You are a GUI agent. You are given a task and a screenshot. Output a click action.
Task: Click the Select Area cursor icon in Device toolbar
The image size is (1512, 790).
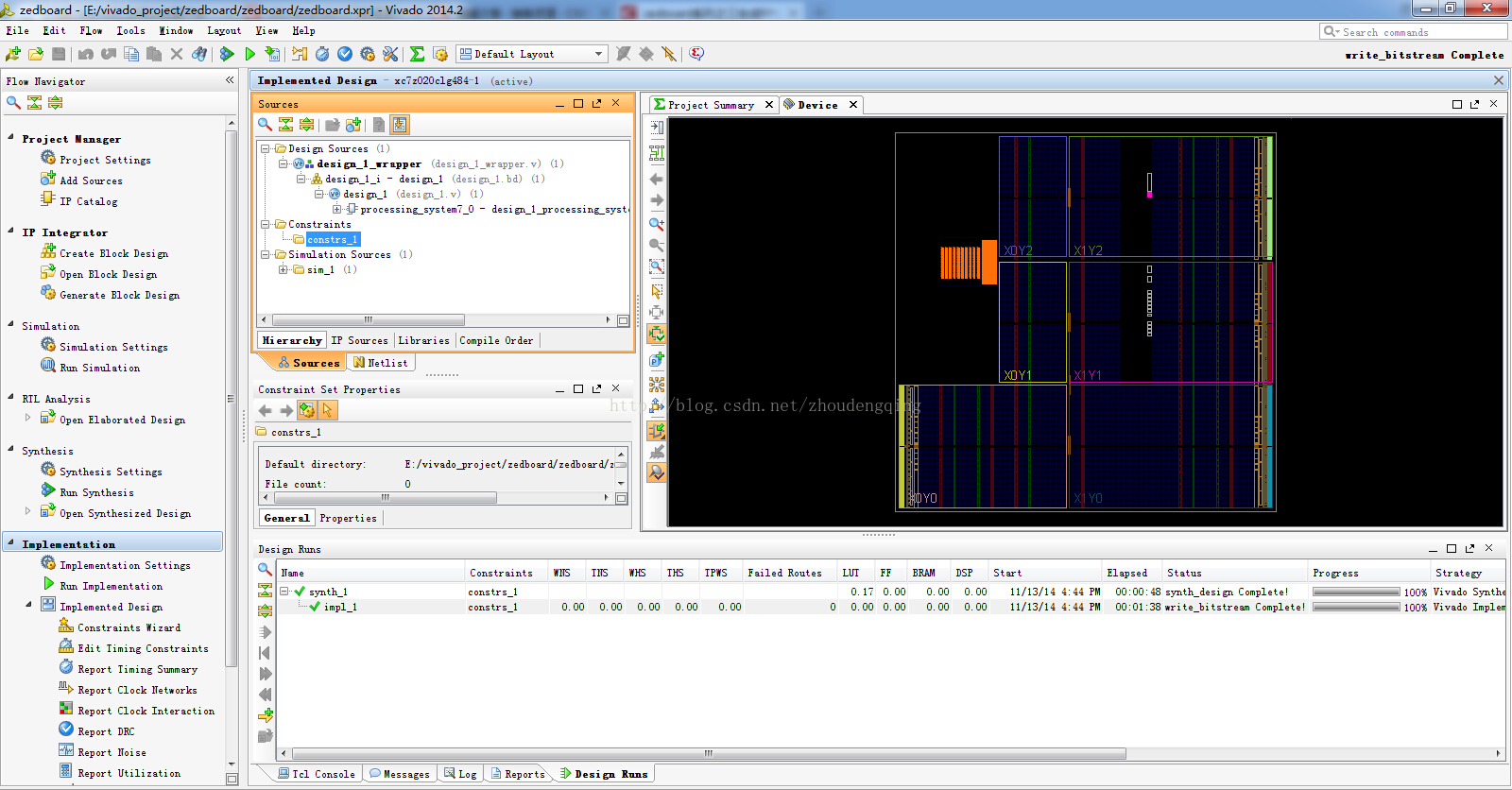coord(657,291)
